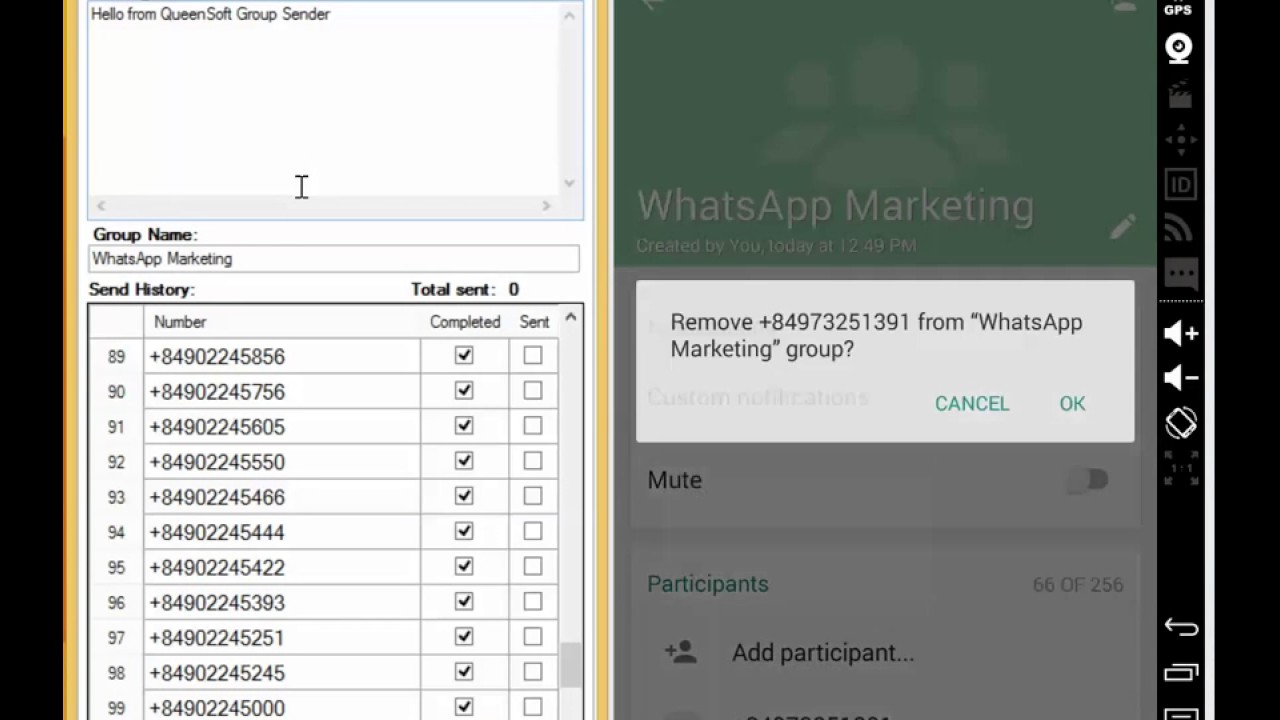The height and width of the screenshot is (720, 1280).
Task: Toggle the Mute switch
Action: click(1088, 480)
